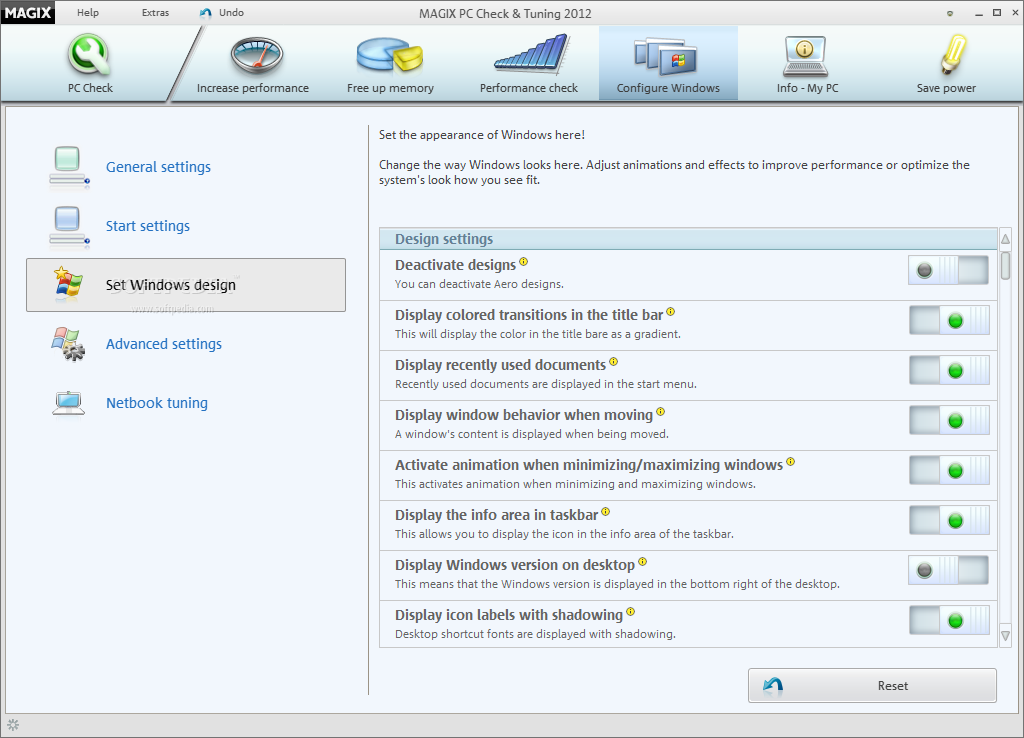Open PC Check magnifier icon

pos(90,54)
